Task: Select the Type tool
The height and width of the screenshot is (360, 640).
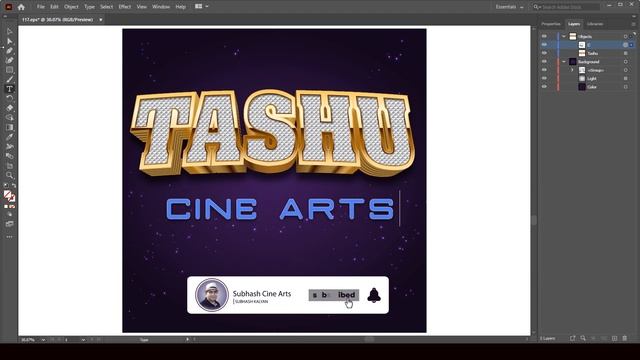Action: click(x=9, y=89)
